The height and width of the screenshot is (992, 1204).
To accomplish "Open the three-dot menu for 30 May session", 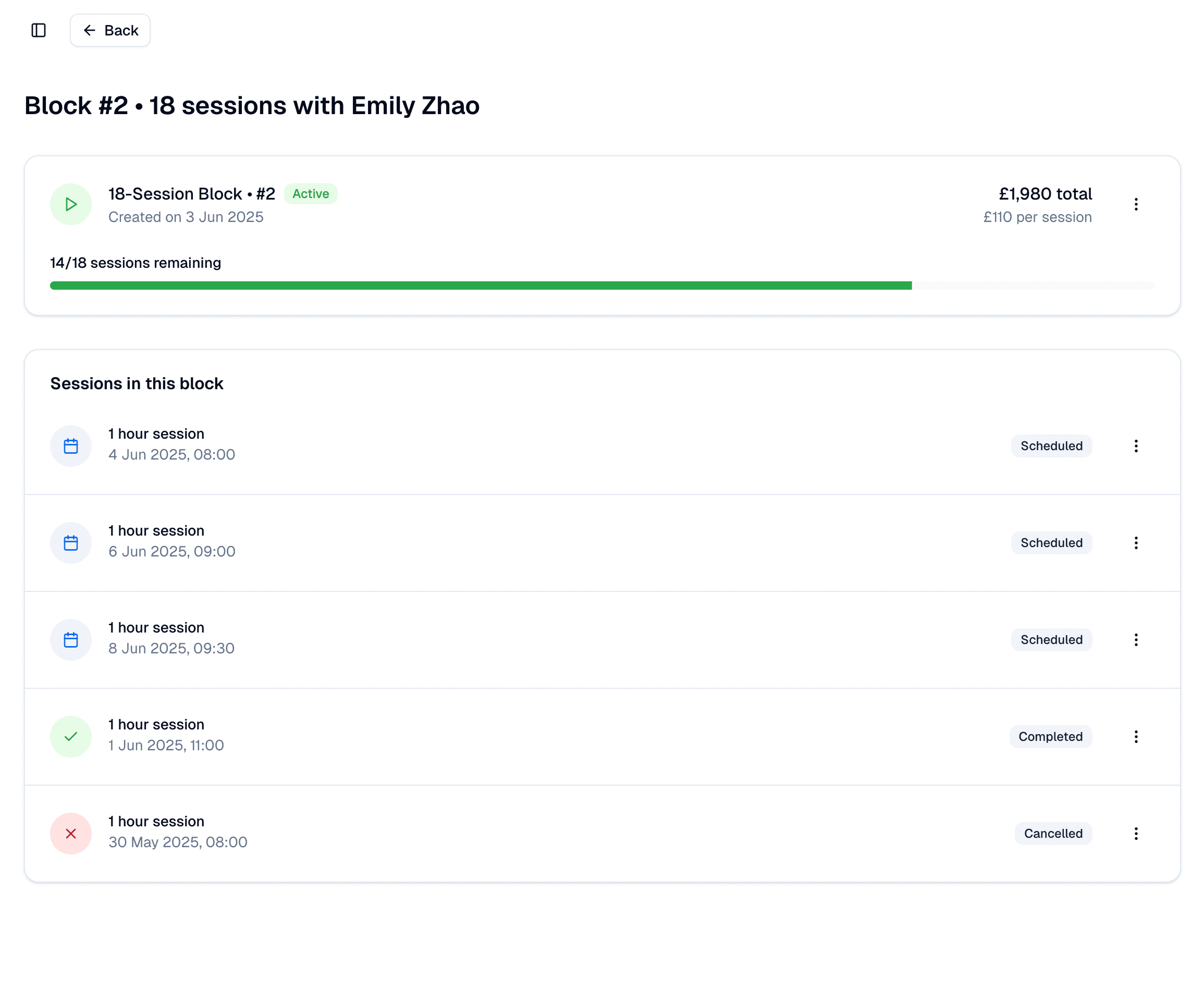I will (x=1135, y=834).
